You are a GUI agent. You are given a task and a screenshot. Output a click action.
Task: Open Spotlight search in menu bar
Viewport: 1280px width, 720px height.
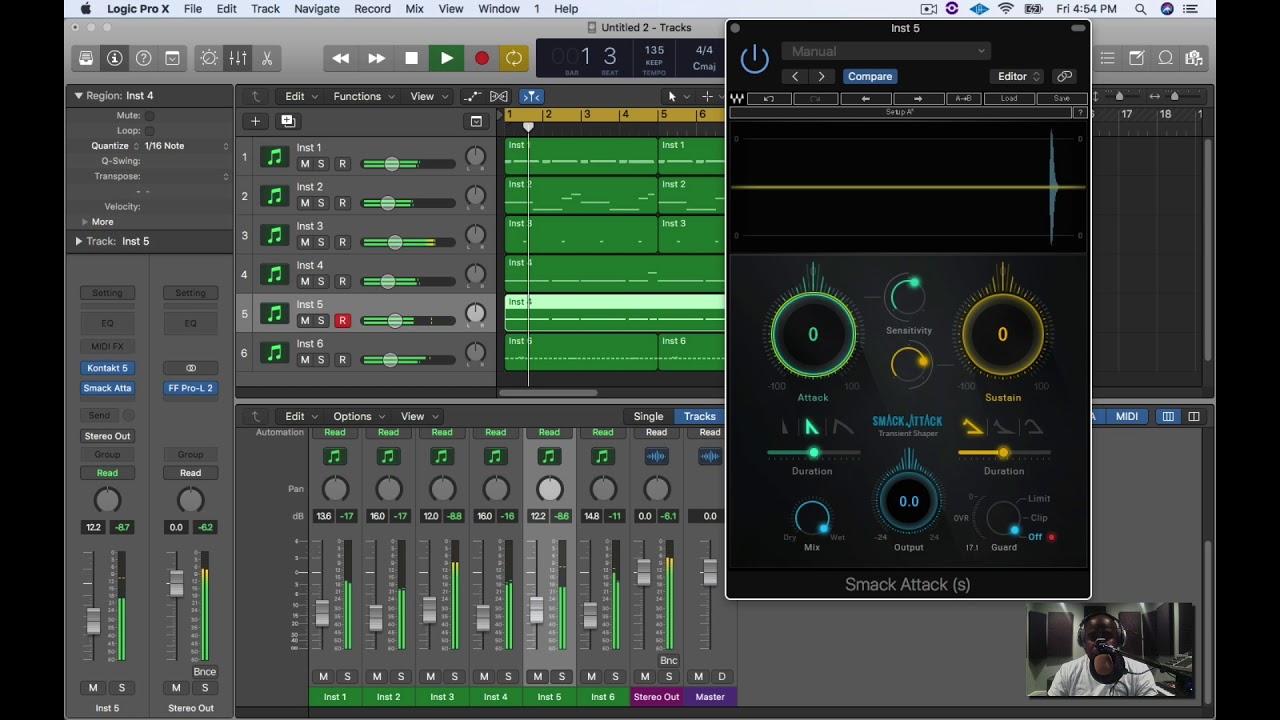[x=1140, y=9]
